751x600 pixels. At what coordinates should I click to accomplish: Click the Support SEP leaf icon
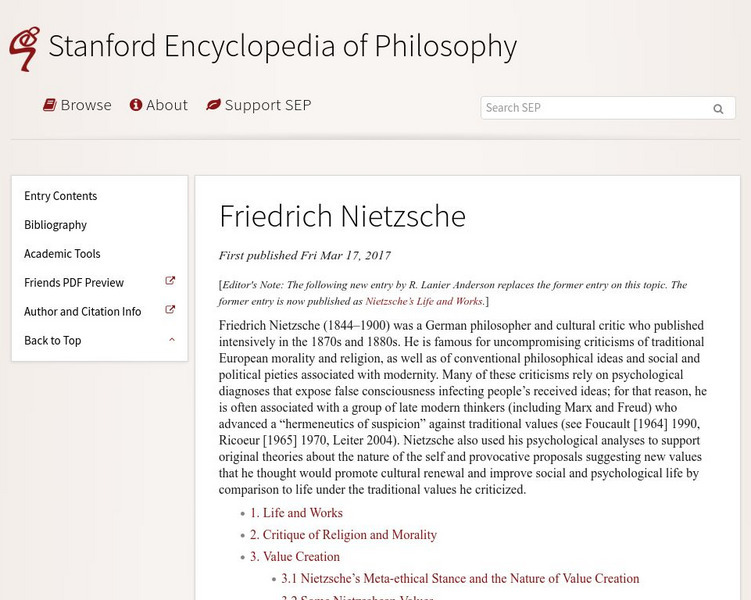[x=213, y=105]
